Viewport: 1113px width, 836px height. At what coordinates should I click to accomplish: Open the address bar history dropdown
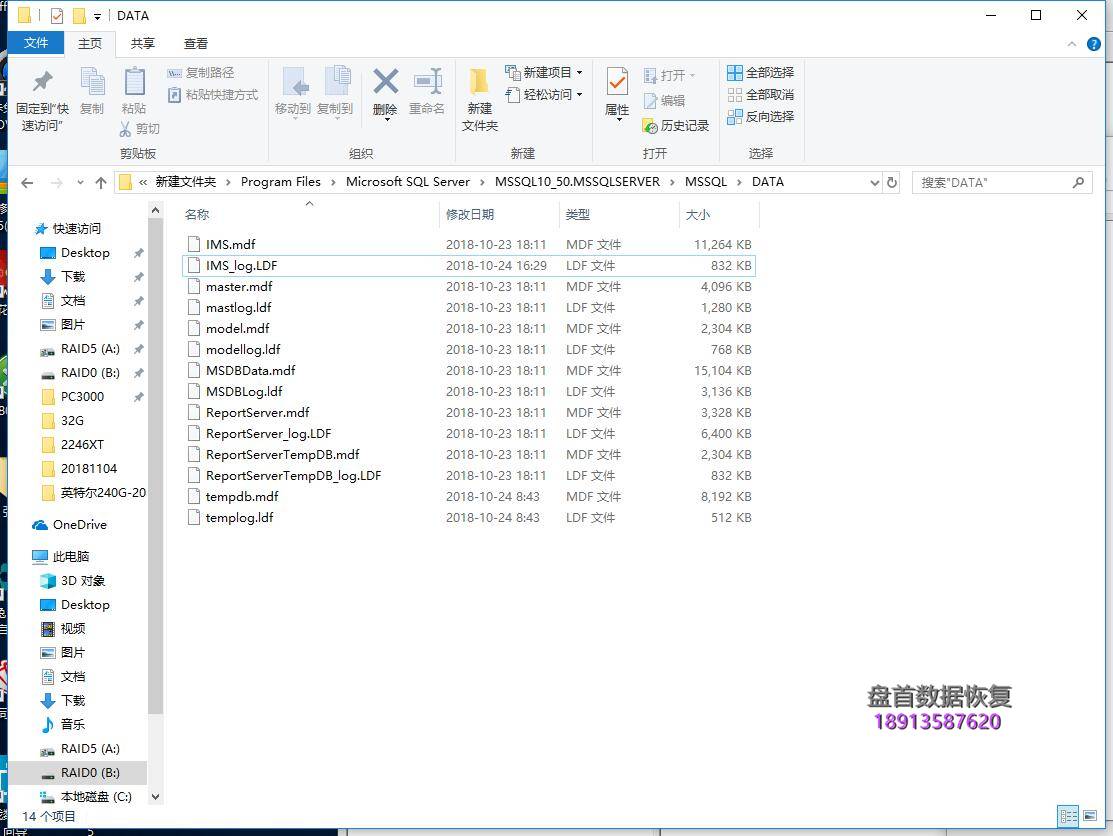[x=874, y=182]
